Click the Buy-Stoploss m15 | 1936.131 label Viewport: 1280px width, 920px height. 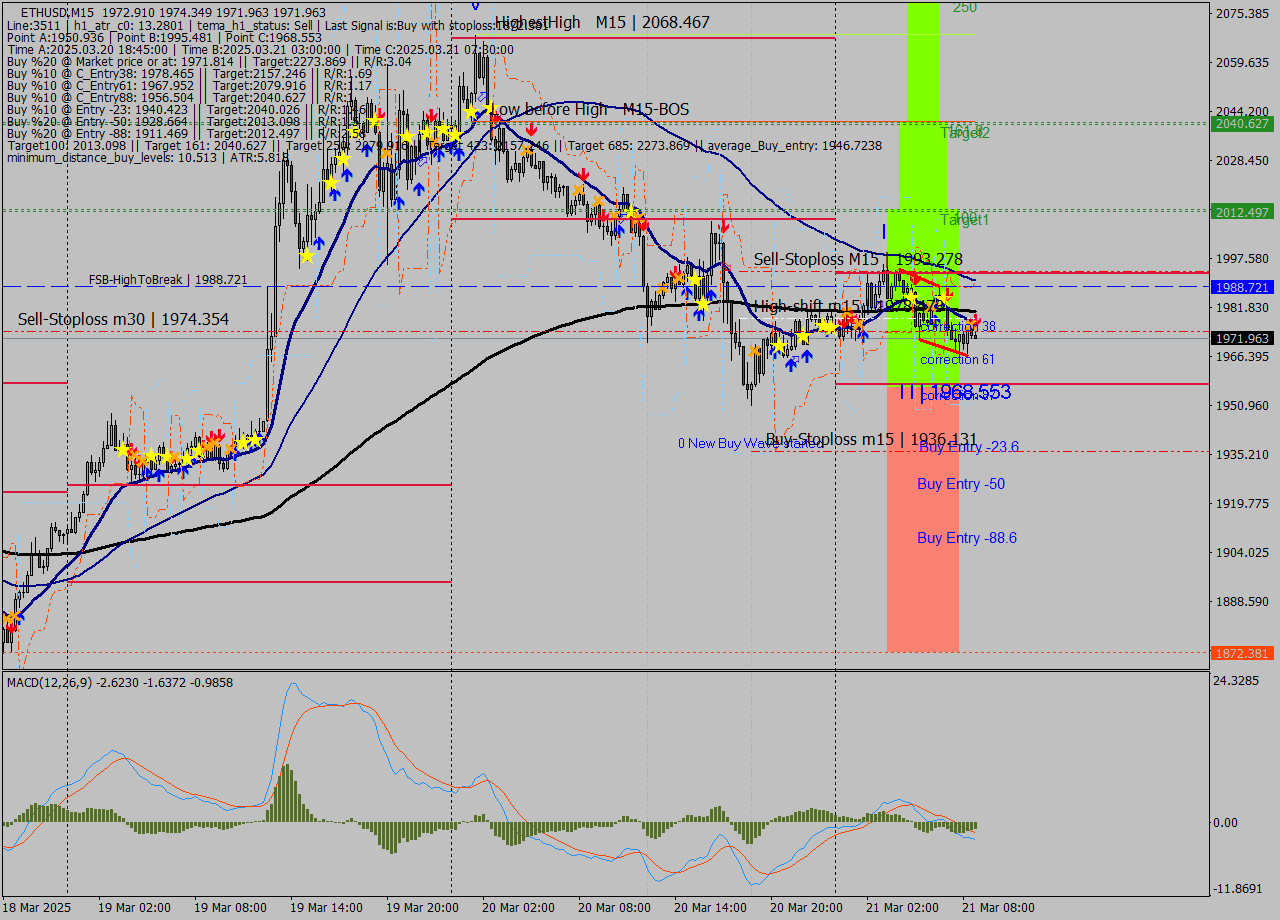[872, 439]
